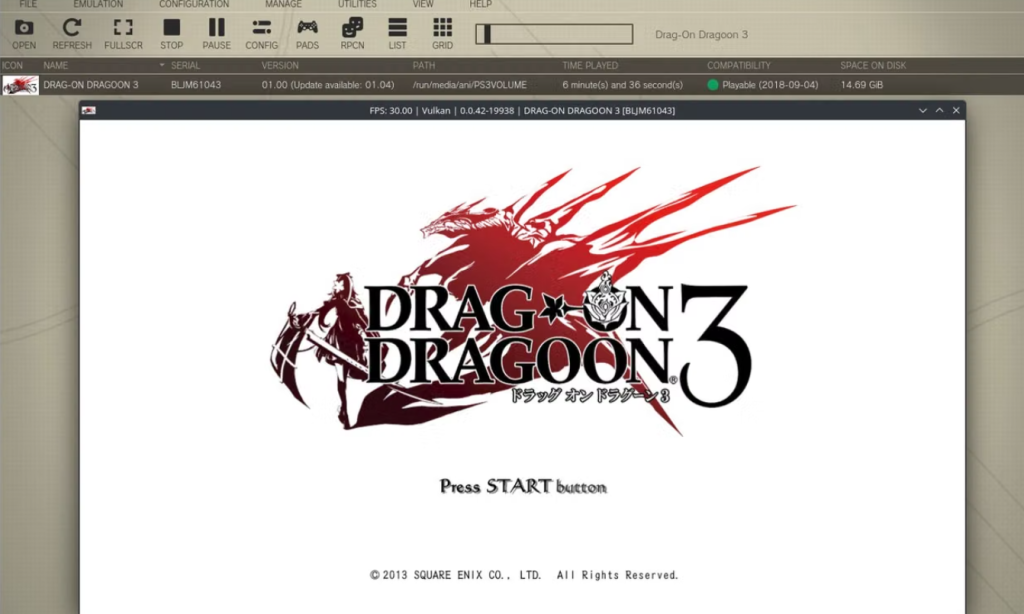This screenshot has height=614, width=1024.
Task: Open the Emulation menu
Action: pos(98,4)
